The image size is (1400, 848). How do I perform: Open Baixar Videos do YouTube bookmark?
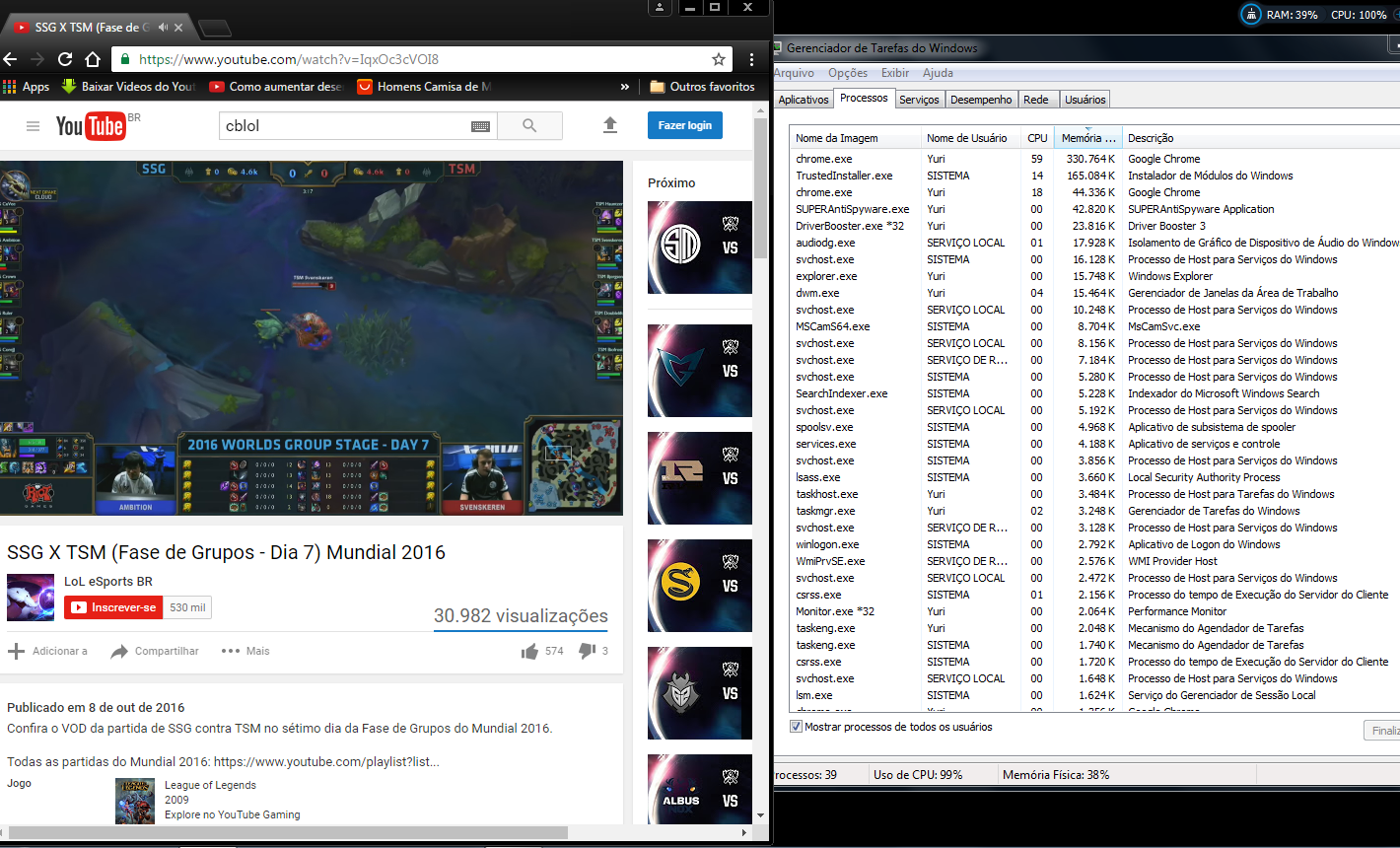(128, 87)
